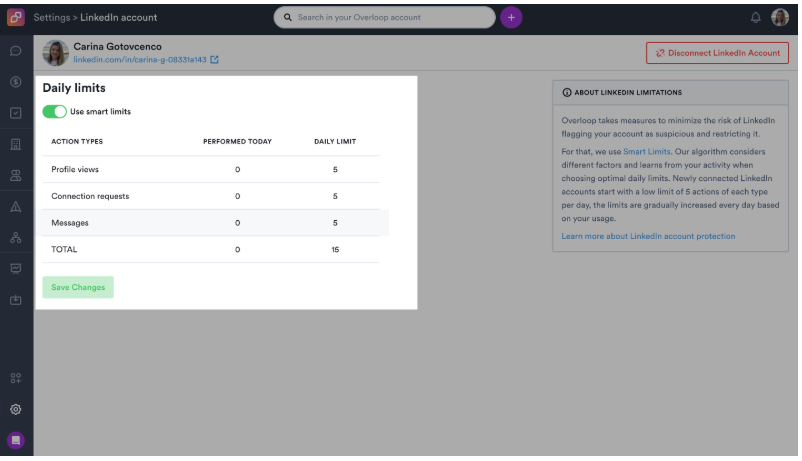
Task: Click Connection requests daily limit value 5
Action: click(335, 196)
